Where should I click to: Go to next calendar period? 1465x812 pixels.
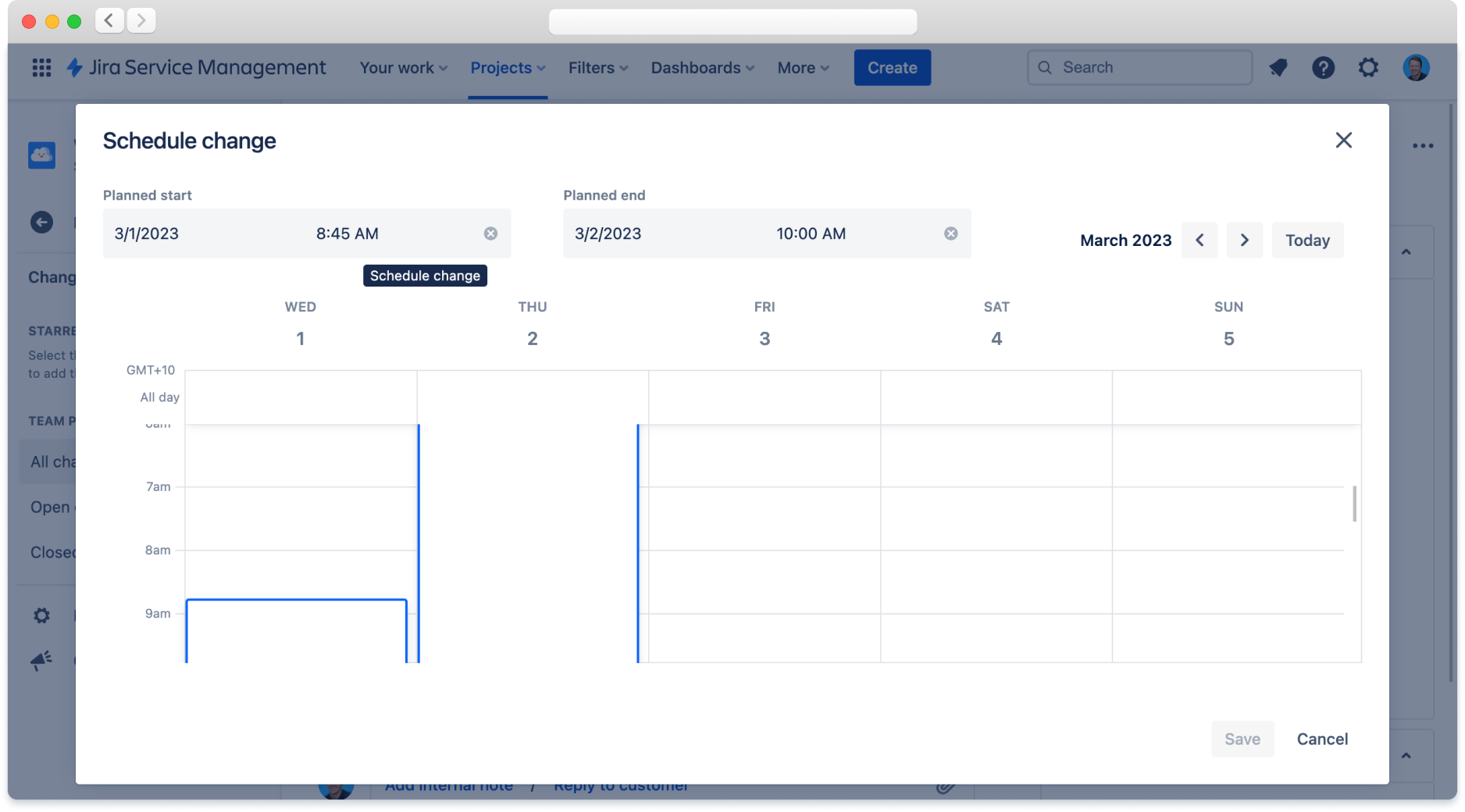point(1244,240)
